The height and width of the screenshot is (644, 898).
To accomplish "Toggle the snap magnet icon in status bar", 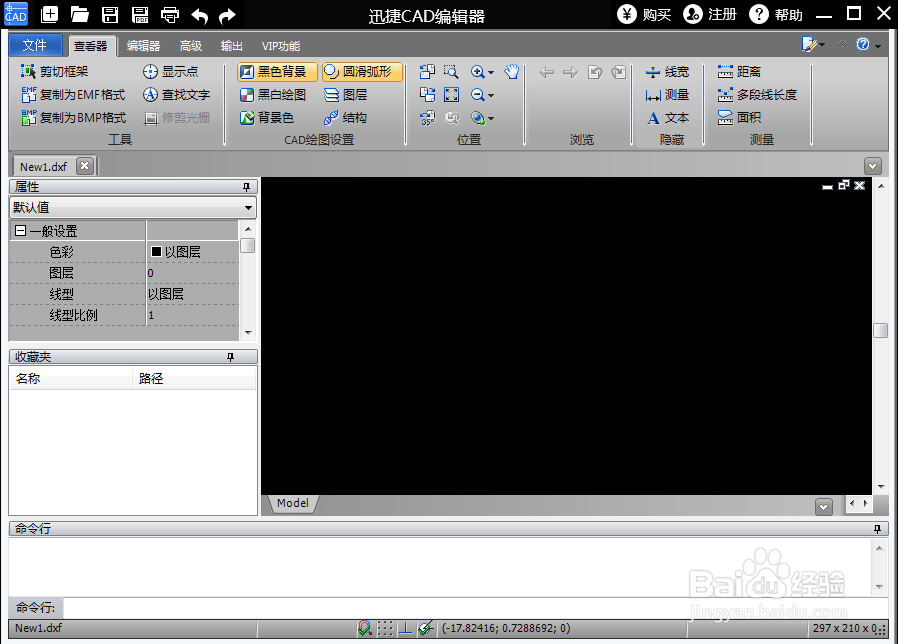I will (365, 629).
